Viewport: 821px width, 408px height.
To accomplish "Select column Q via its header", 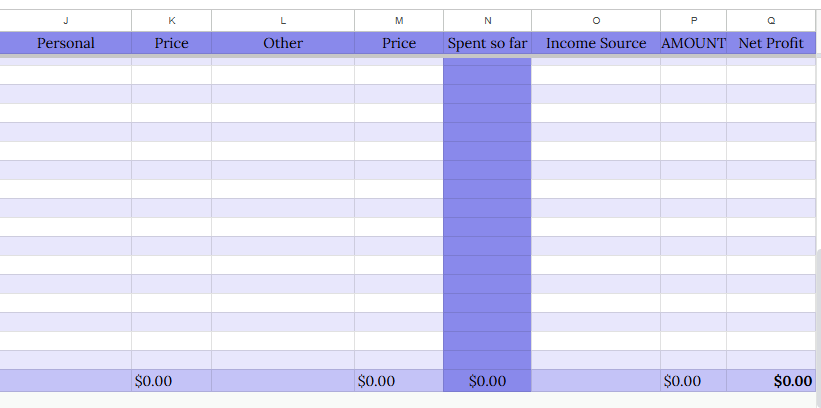I will (771, 20).
